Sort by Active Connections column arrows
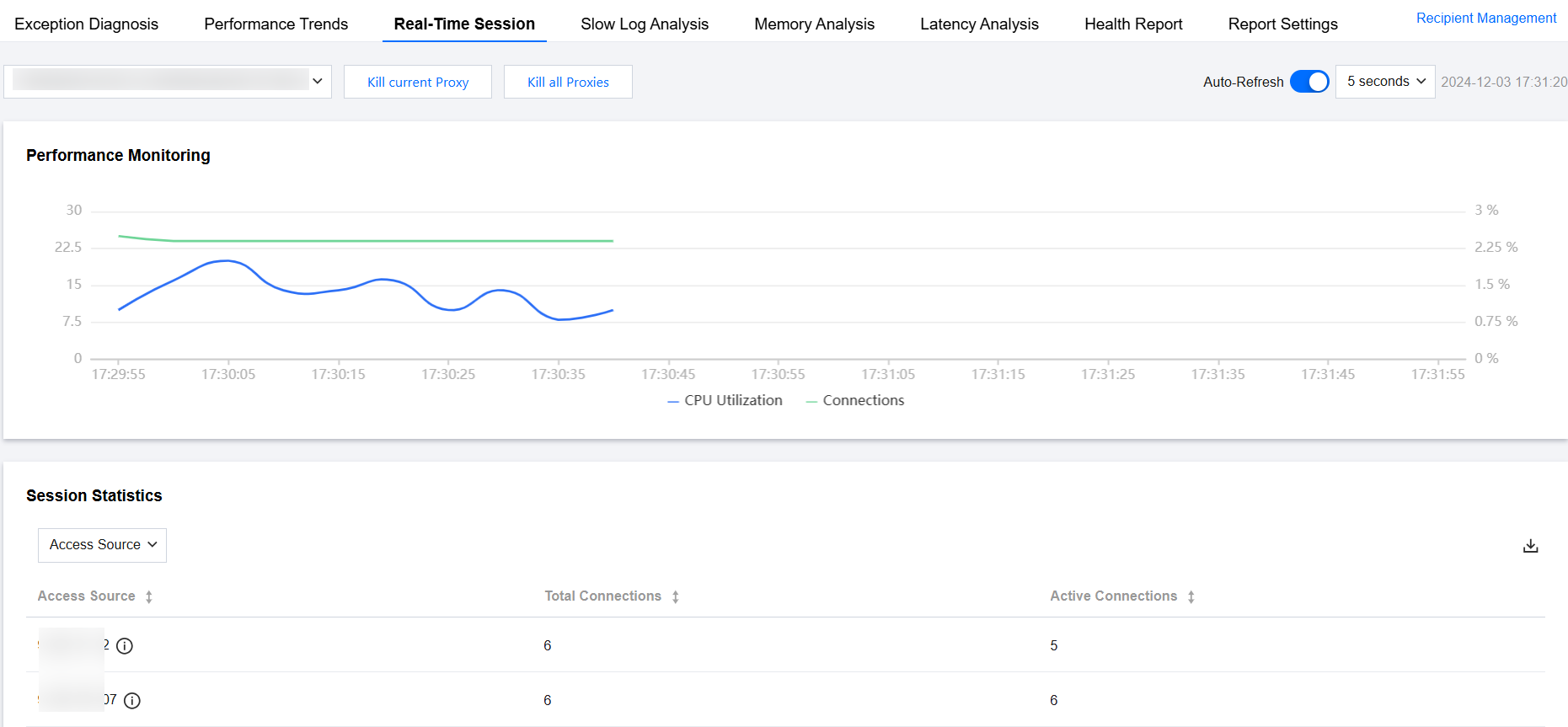The height and width of the screenshot is (727, 1568). [x=1191, y=596]
